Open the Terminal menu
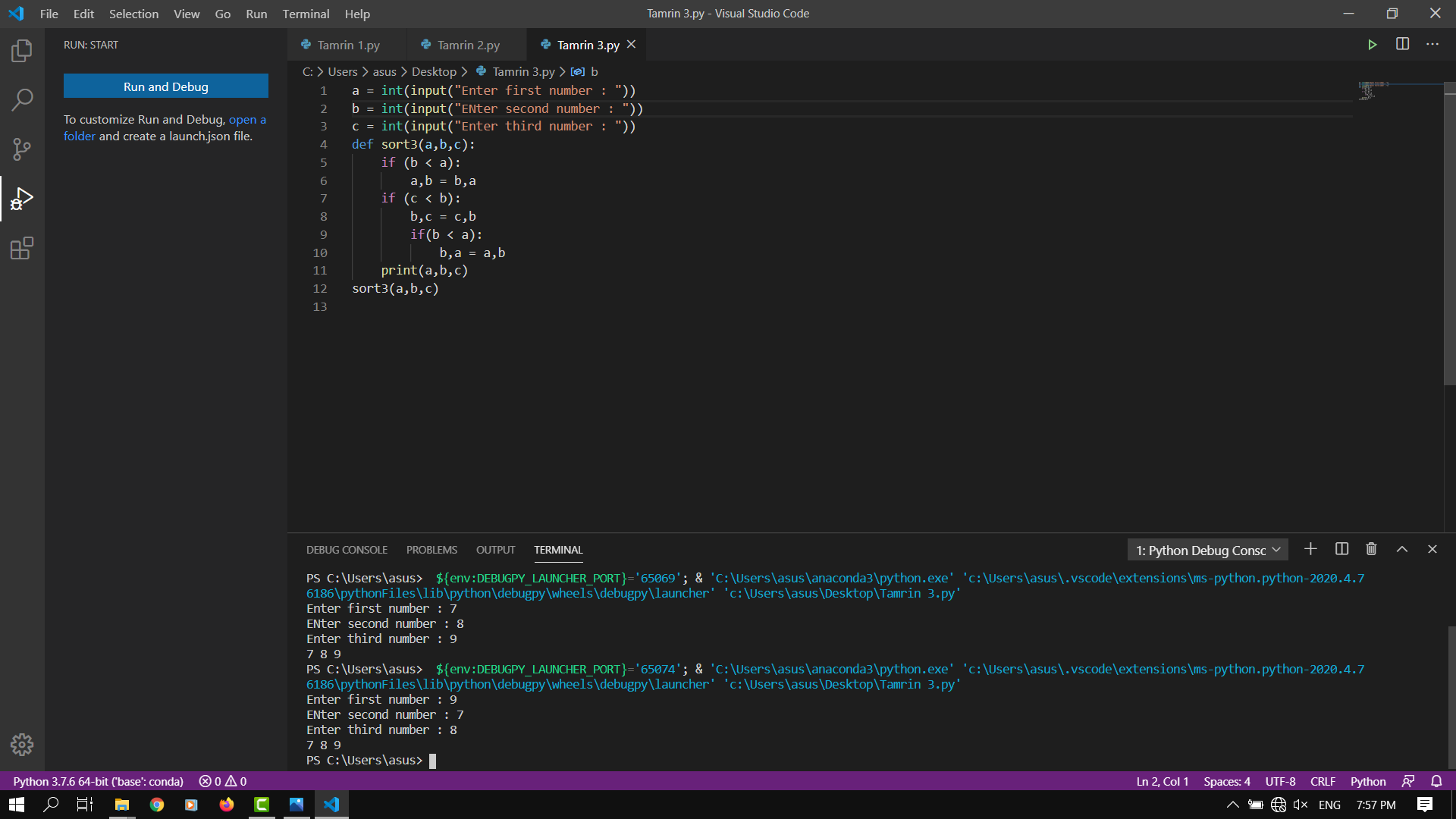Image resolution: width=1456 pixels, height=819 pixels. tap(306, 14)
